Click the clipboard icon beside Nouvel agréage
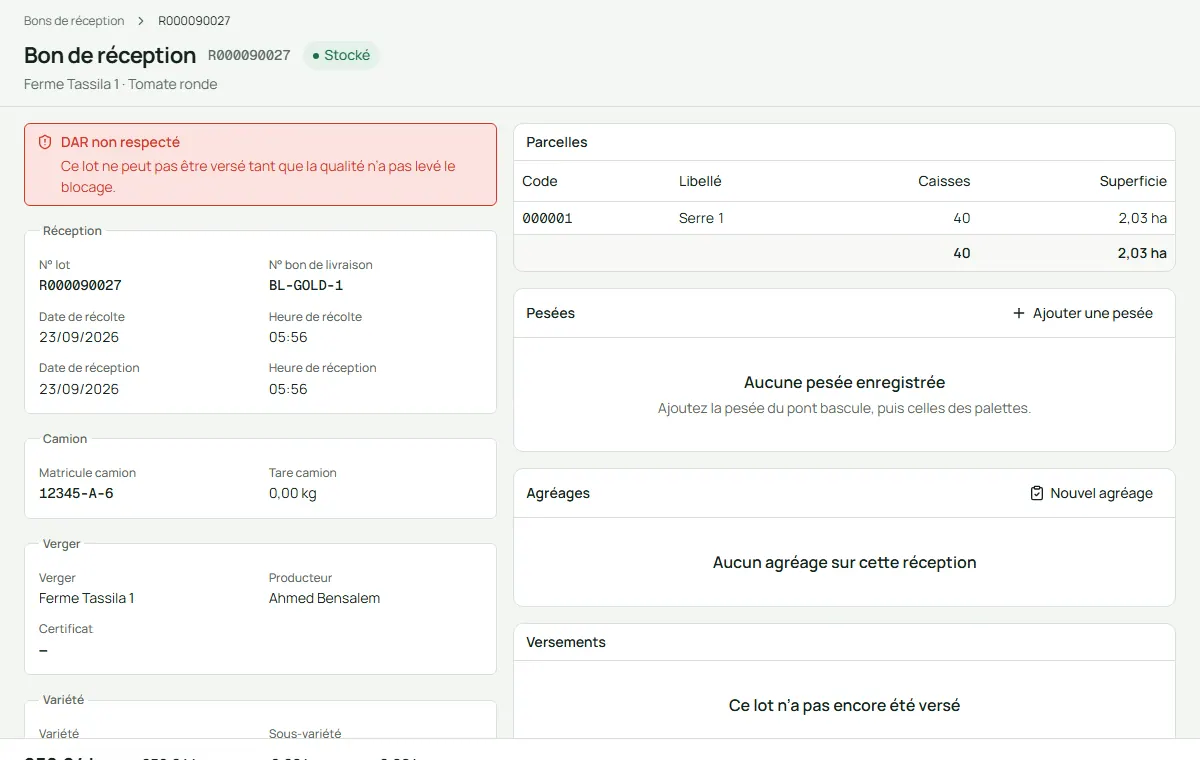 point(1037,493)
